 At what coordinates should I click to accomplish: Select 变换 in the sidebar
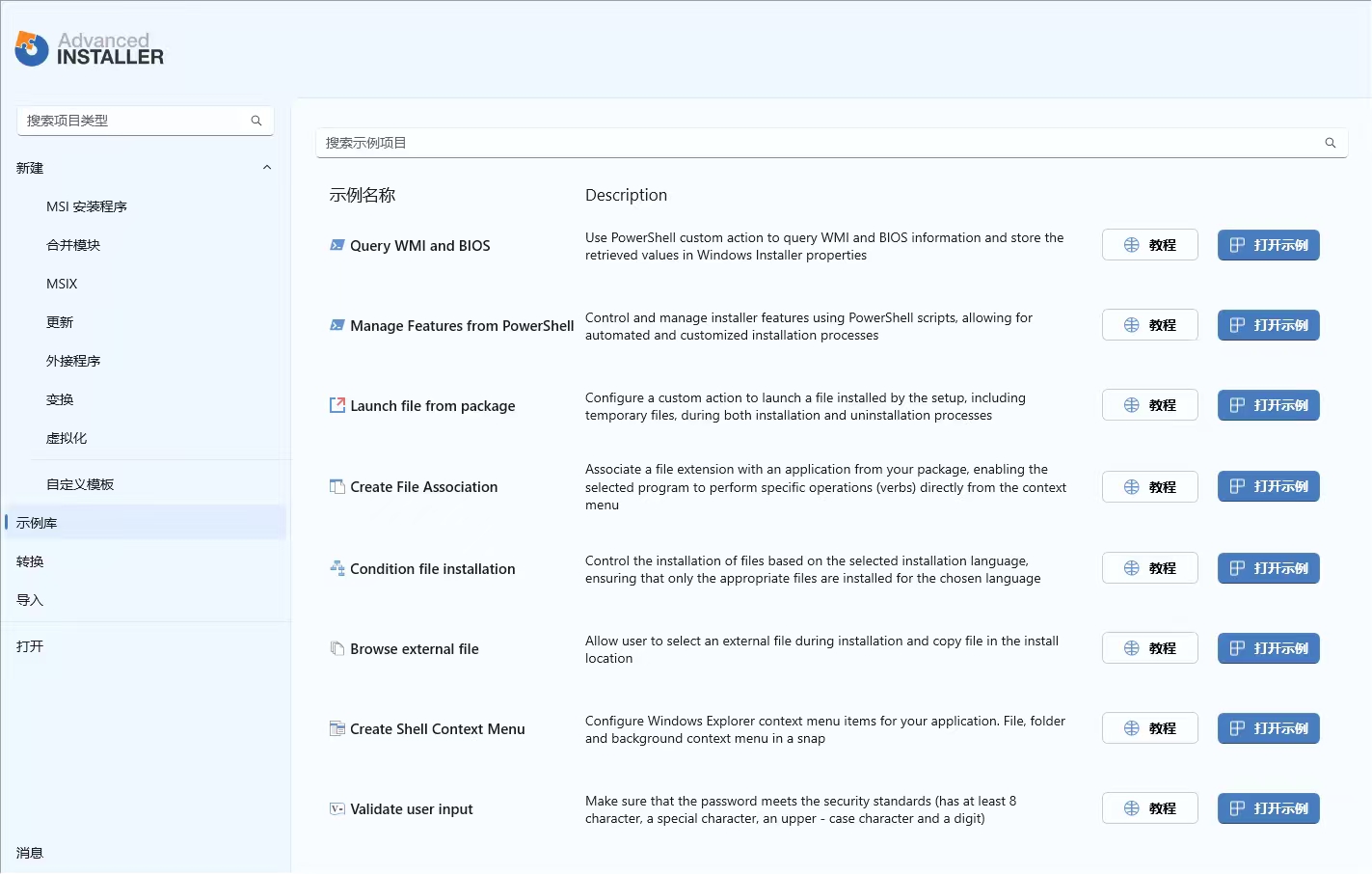[60, 399]
